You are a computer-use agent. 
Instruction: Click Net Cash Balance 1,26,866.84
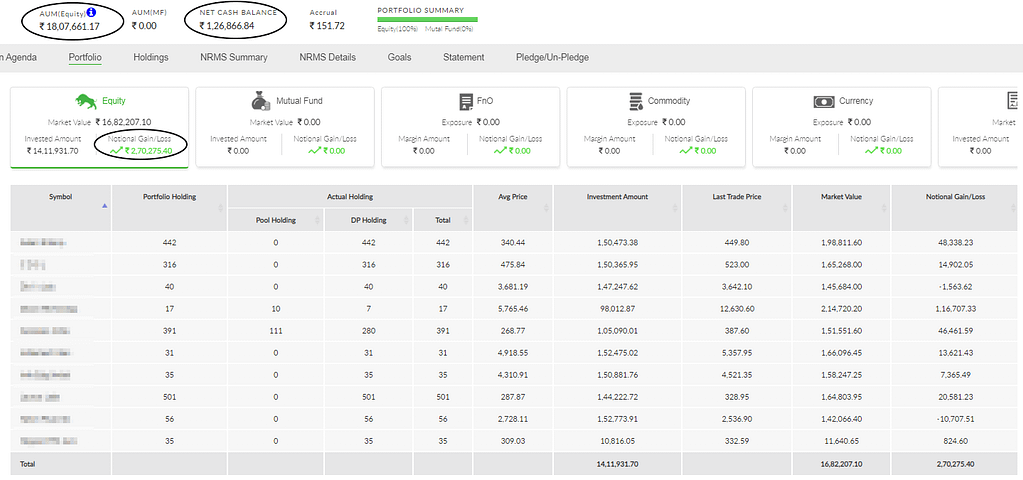click(x=226, y=26)
